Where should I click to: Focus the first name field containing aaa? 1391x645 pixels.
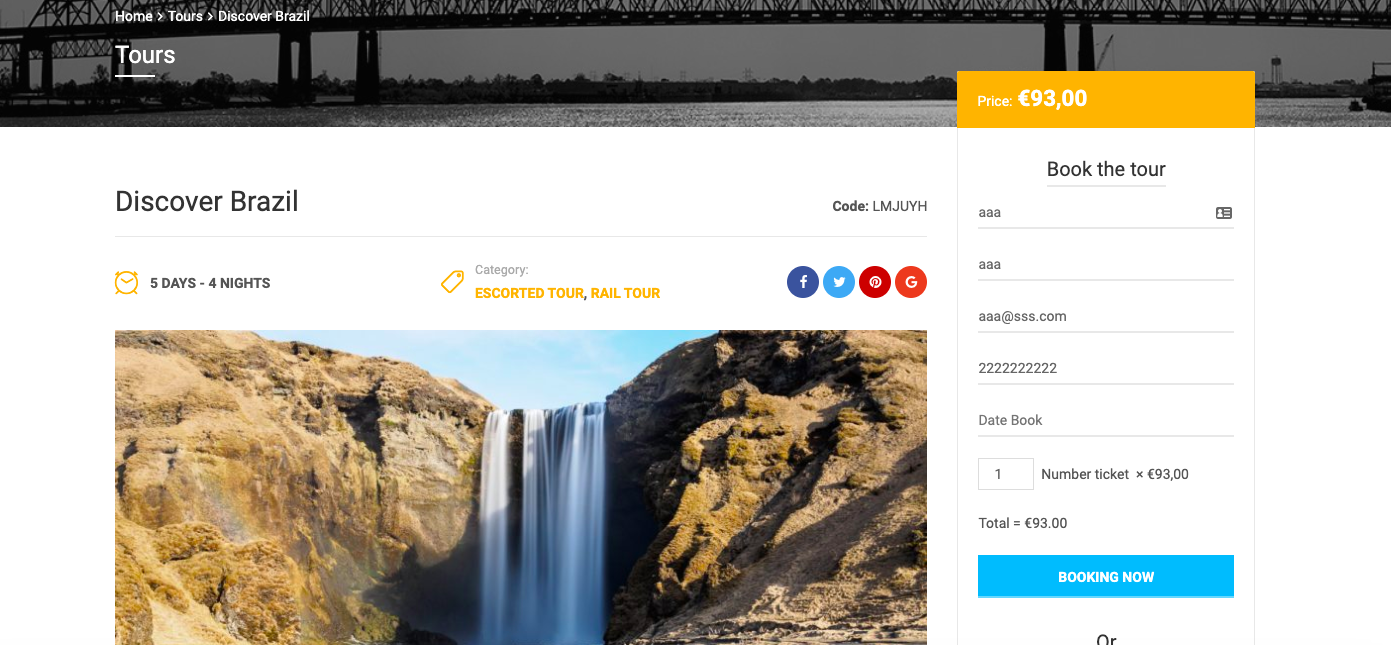coord(1106,213)
